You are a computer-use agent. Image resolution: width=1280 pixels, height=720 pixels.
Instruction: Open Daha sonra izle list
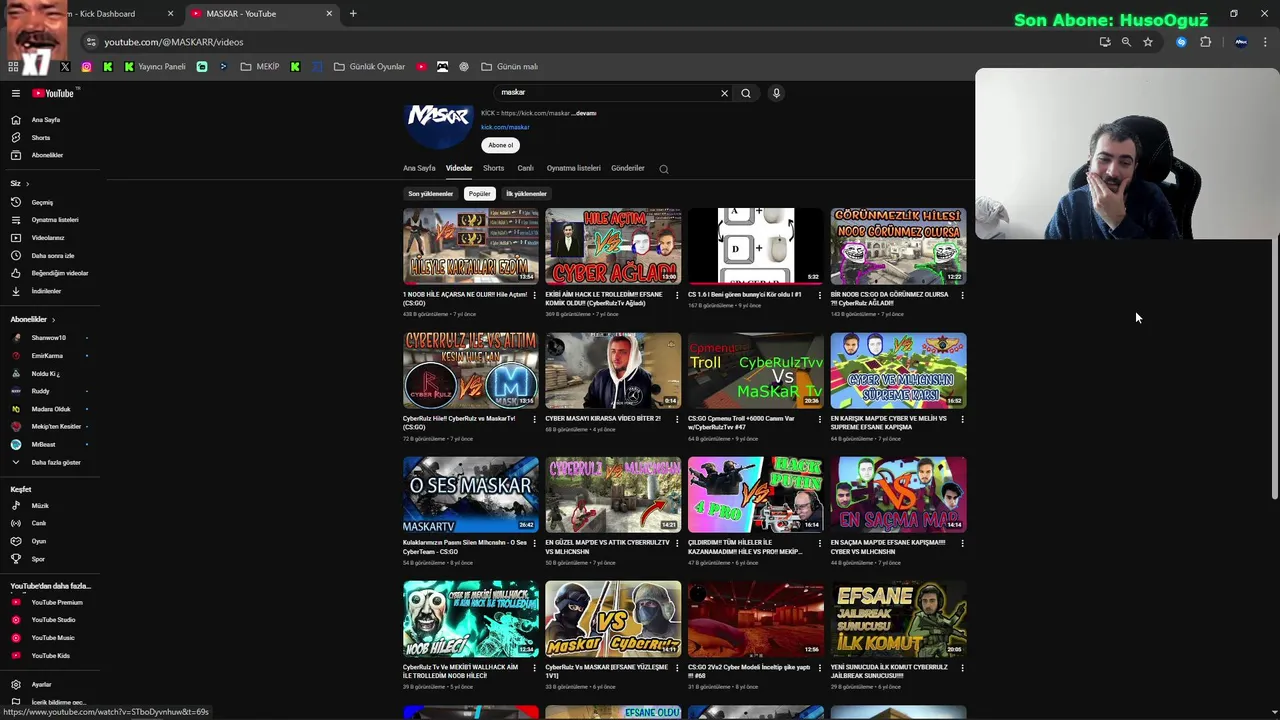(x=52, y=255)
